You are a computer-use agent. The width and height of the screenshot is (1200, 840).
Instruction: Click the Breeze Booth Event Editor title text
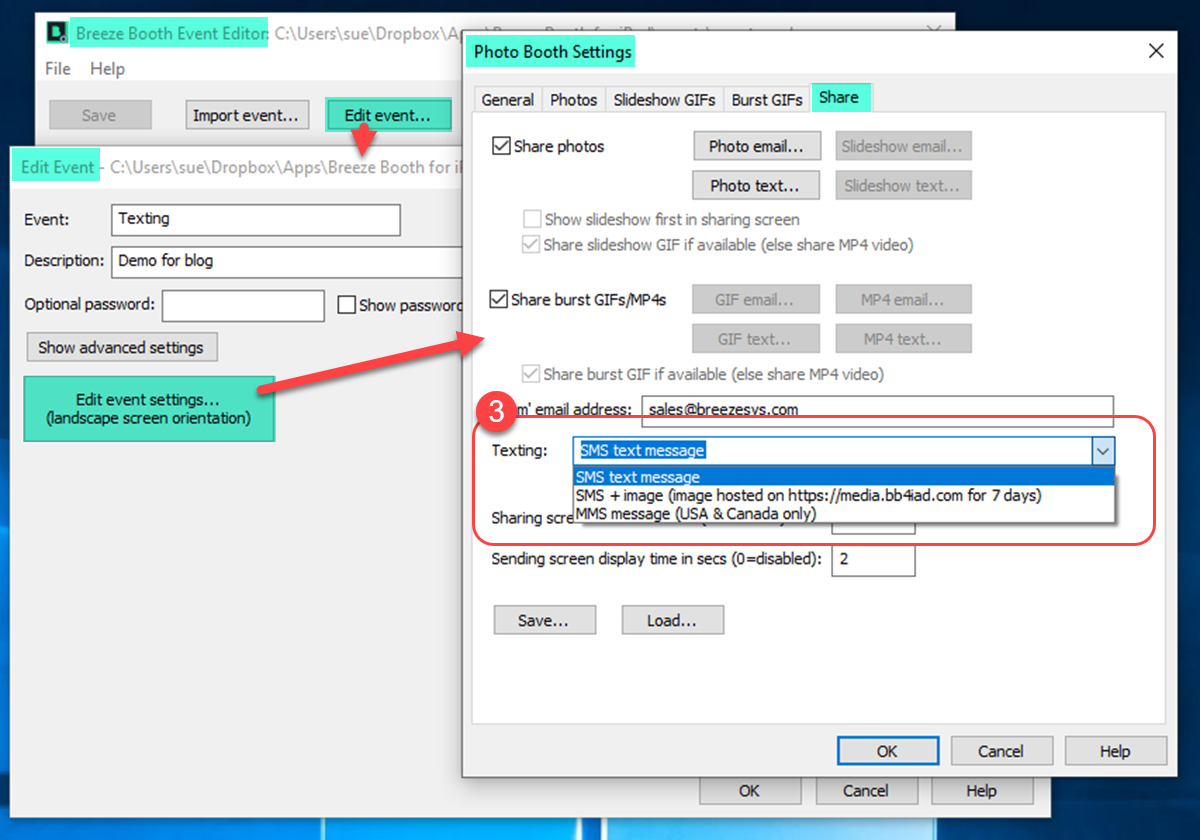[172, 33]
